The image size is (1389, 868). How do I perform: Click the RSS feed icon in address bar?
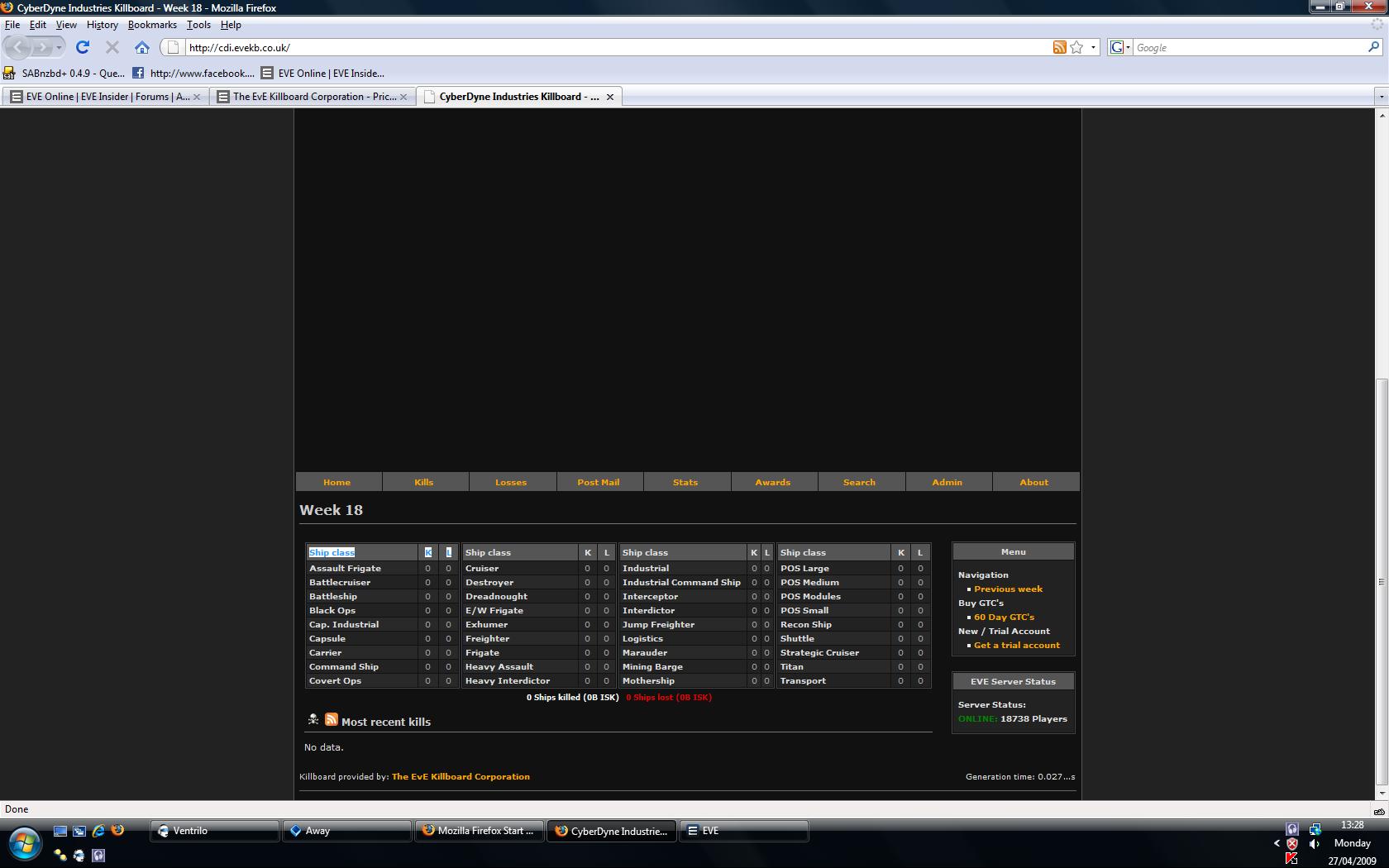click(x=1059, y=47)
